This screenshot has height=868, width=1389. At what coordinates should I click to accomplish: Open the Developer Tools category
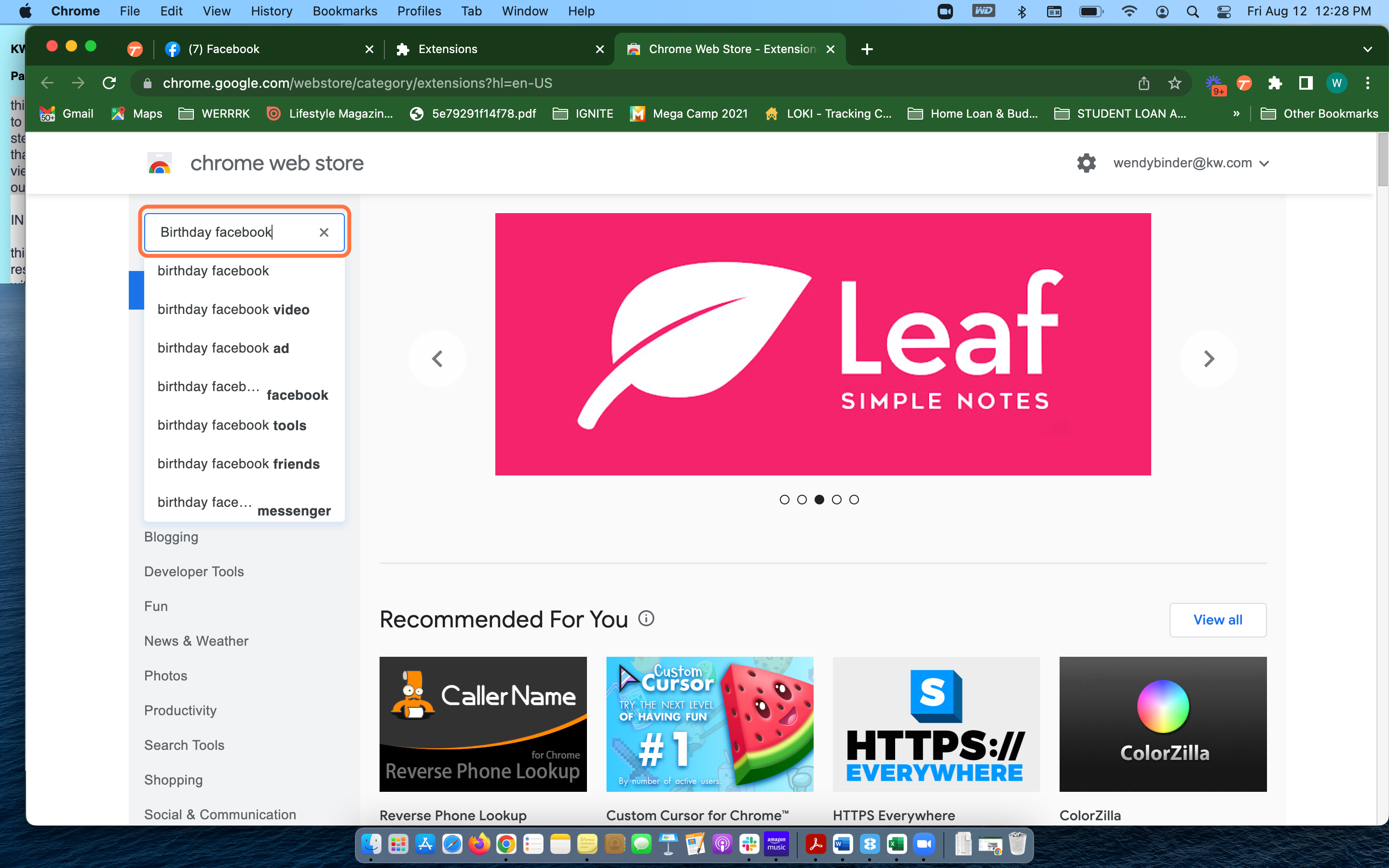[x=194, y=571]
